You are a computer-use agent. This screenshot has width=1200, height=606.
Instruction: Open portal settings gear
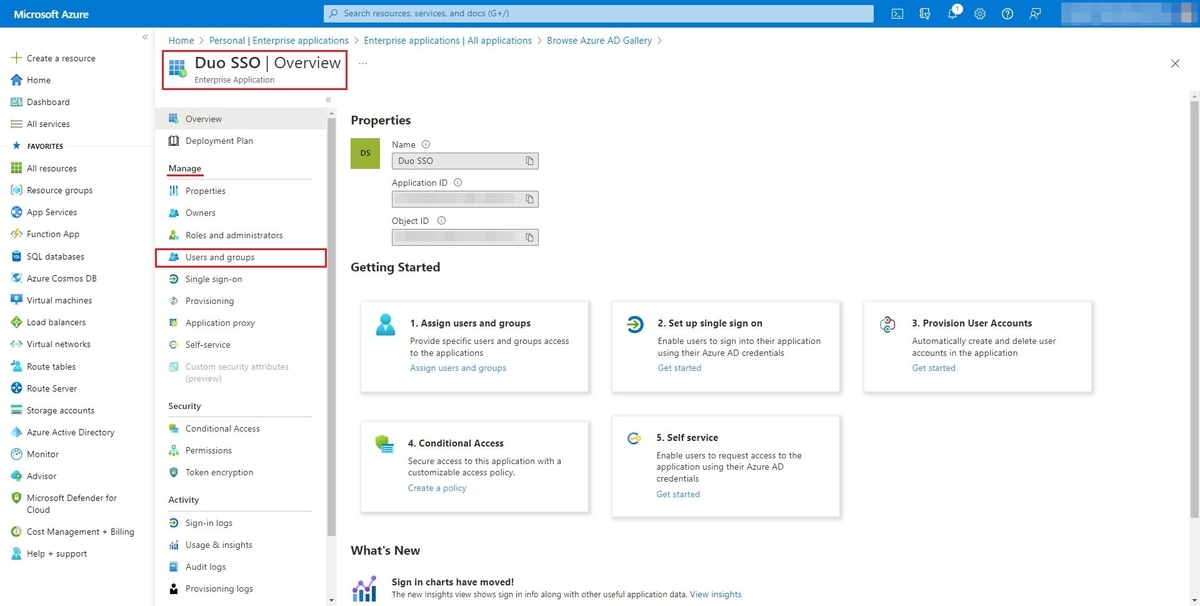(x=980, y=14)
